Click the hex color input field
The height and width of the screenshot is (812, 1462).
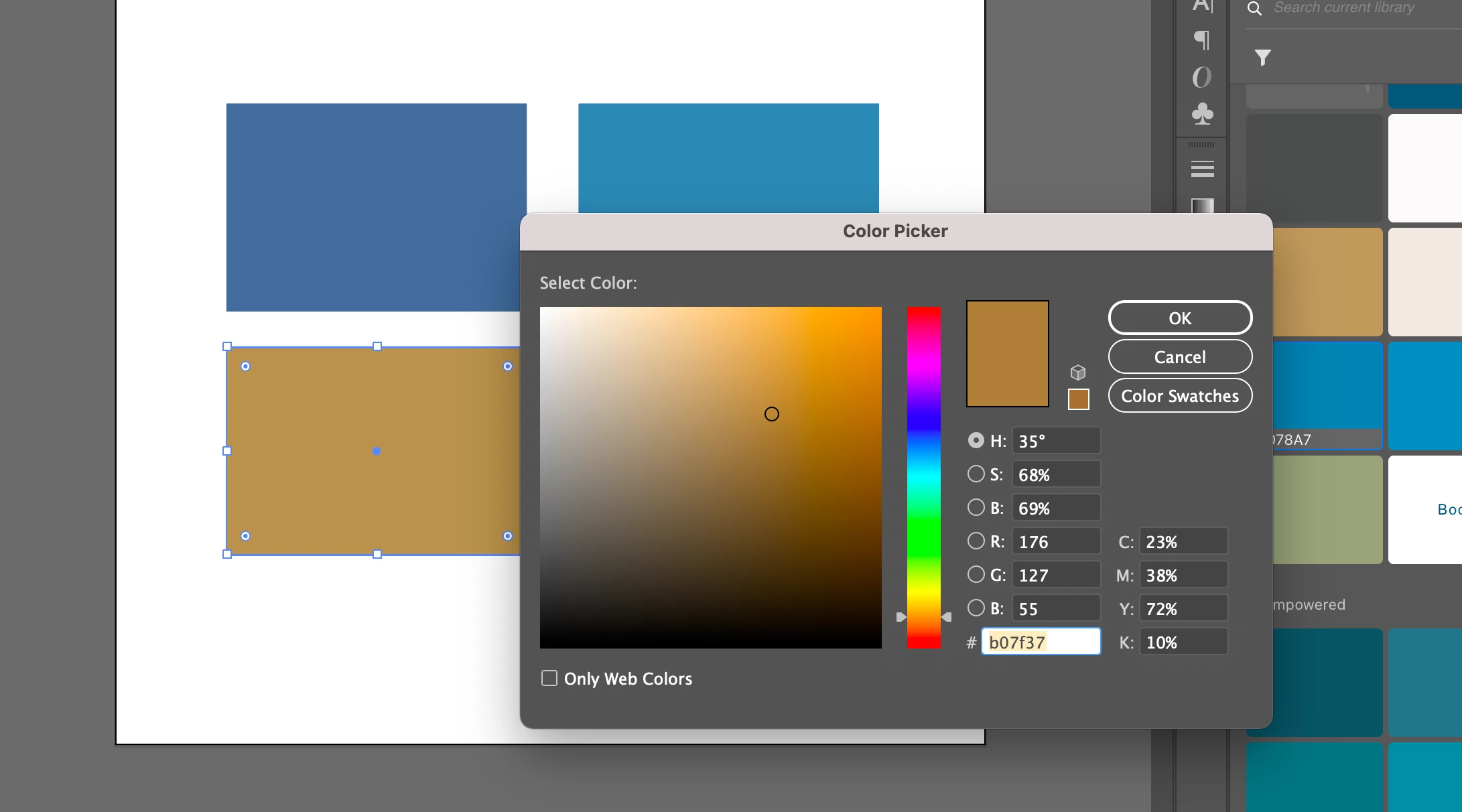pos(1041,642)
